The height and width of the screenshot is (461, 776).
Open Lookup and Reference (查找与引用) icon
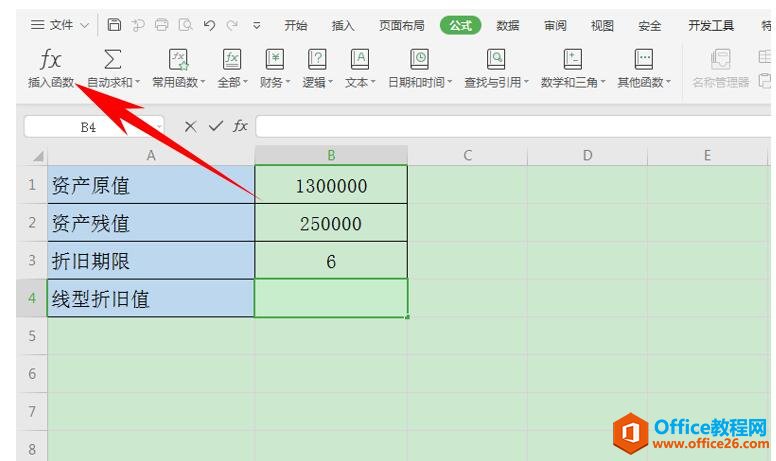click(495, 59)
